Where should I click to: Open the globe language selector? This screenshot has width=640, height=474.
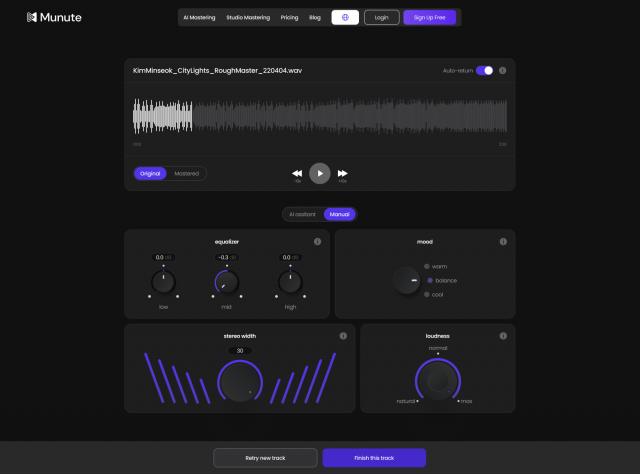coord(345,17)
